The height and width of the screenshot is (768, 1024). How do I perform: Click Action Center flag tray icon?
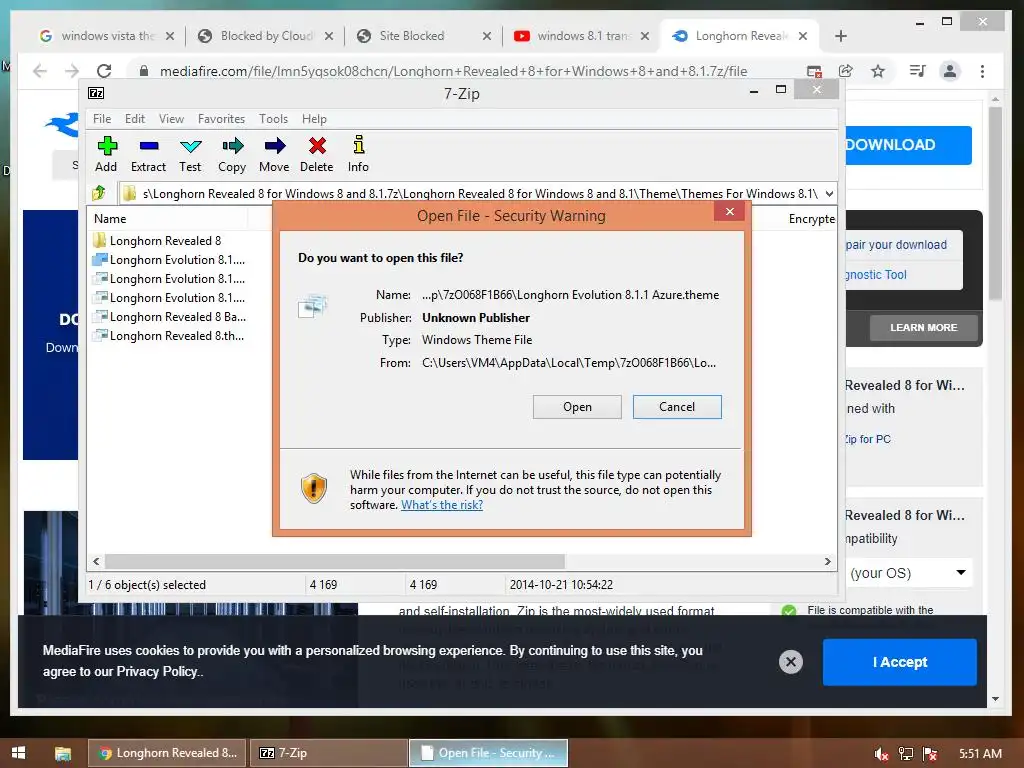coord(930,754)
